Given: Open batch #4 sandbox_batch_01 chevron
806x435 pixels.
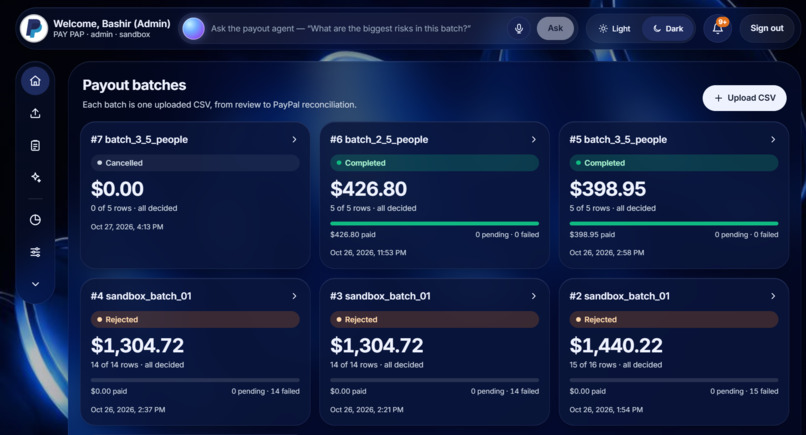Looking at the screenshot, I should click(294, 296).
